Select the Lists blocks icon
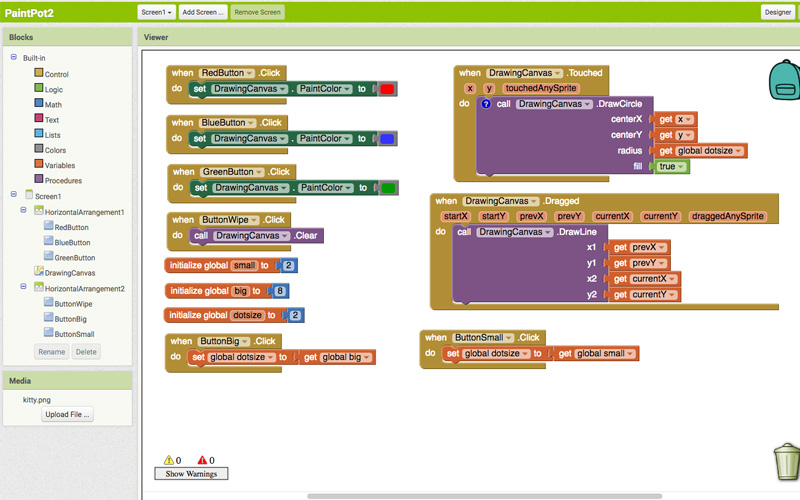The width and height of the screenshot is (800, 500). [39, 134]
